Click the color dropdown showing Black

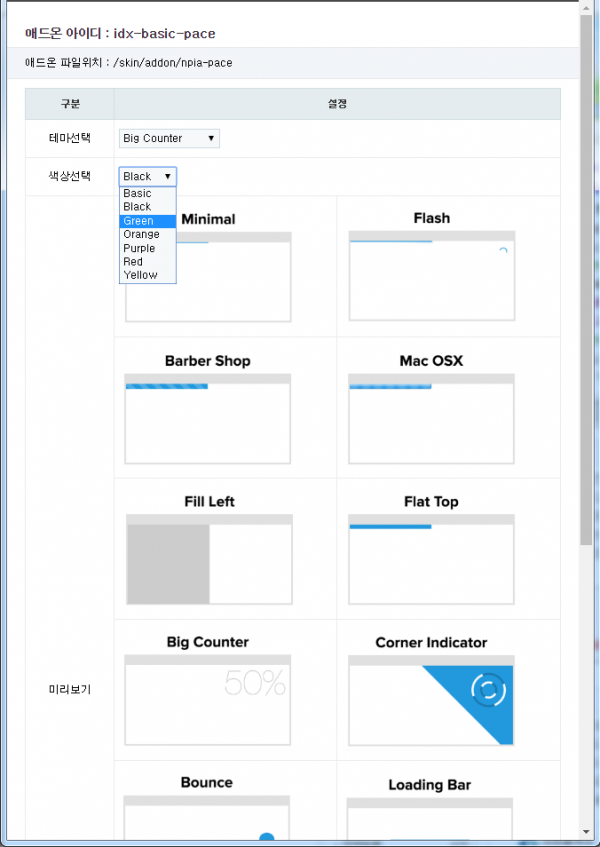147,176
